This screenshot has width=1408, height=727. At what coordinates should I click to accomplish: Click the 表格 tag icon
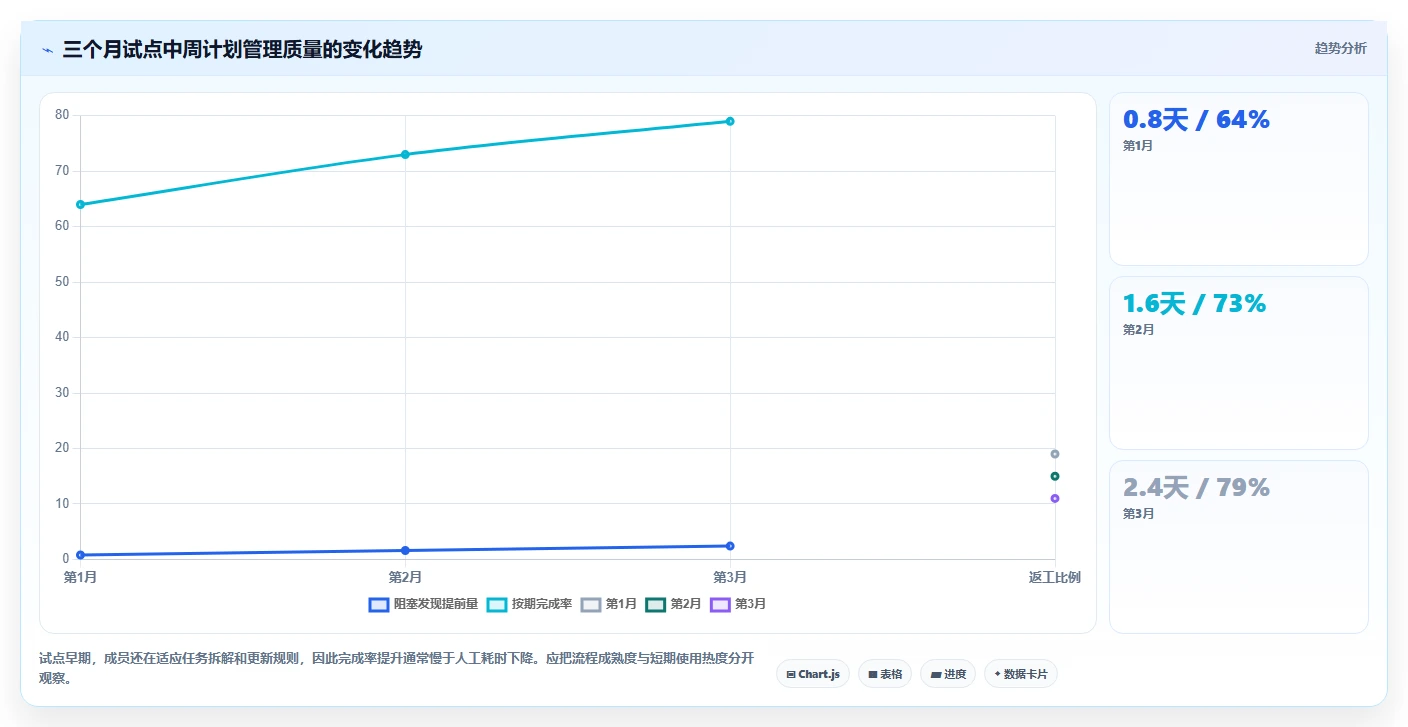(x=873, y=675)
